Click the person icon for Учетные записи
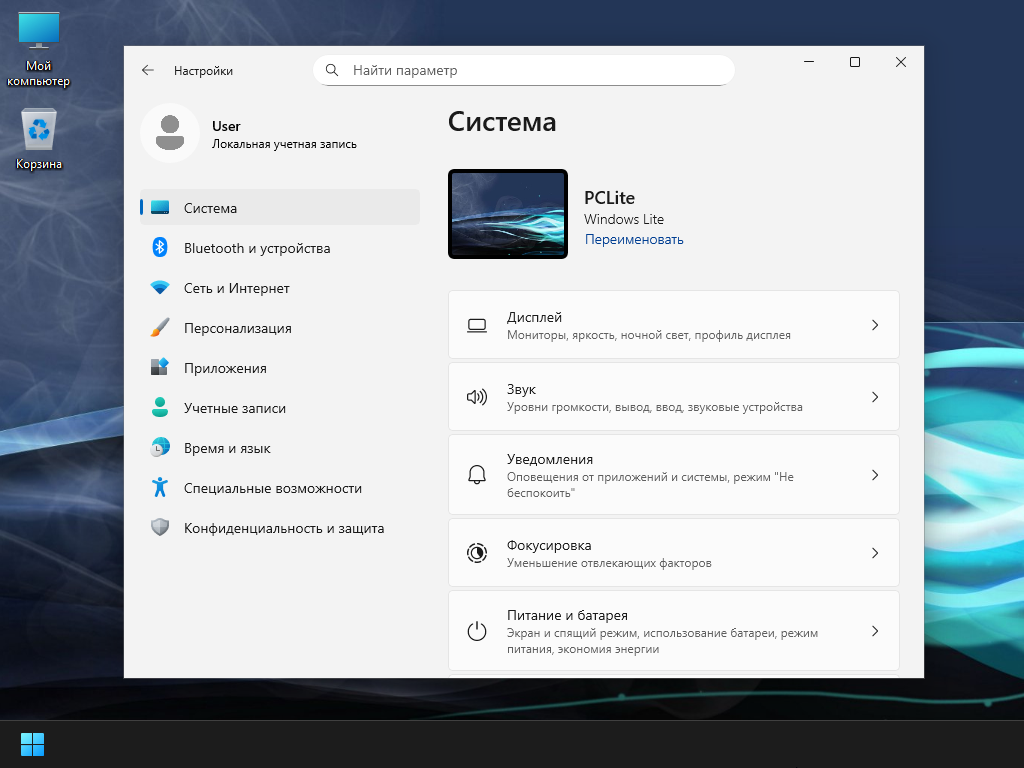The width and height of the screenshot is (1024, 768). (160, 408)
